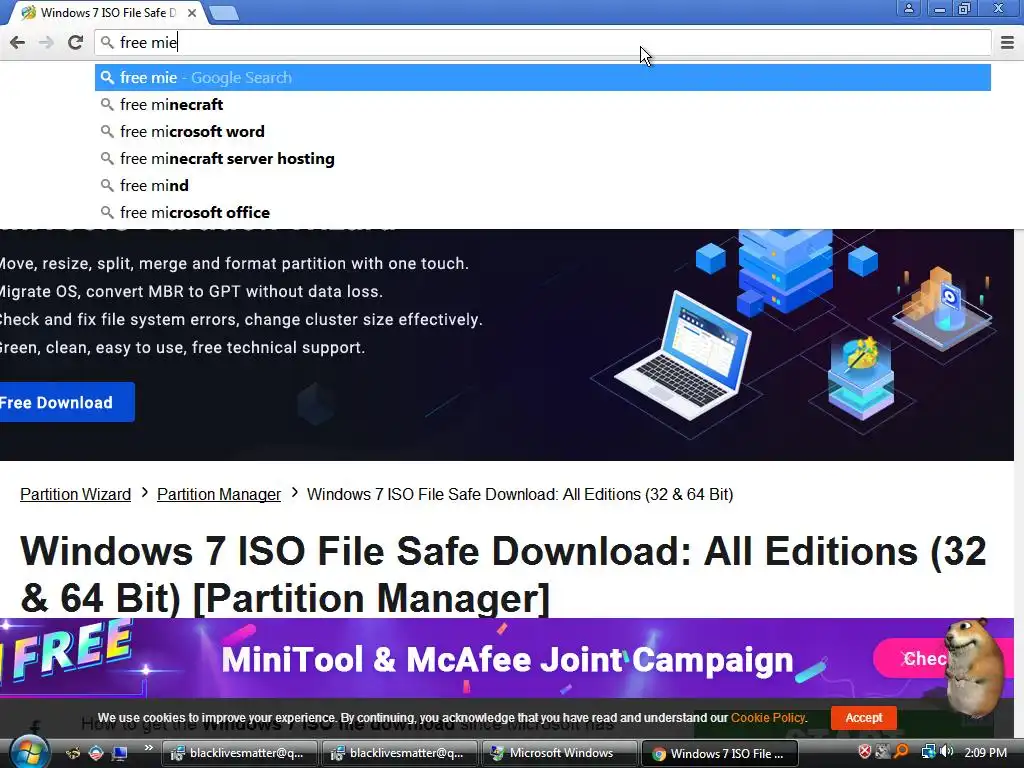Pick the "free microsoft office" suggestion
The width and height of the screenshot is (1024, 768).
click(x=542, y=212)
